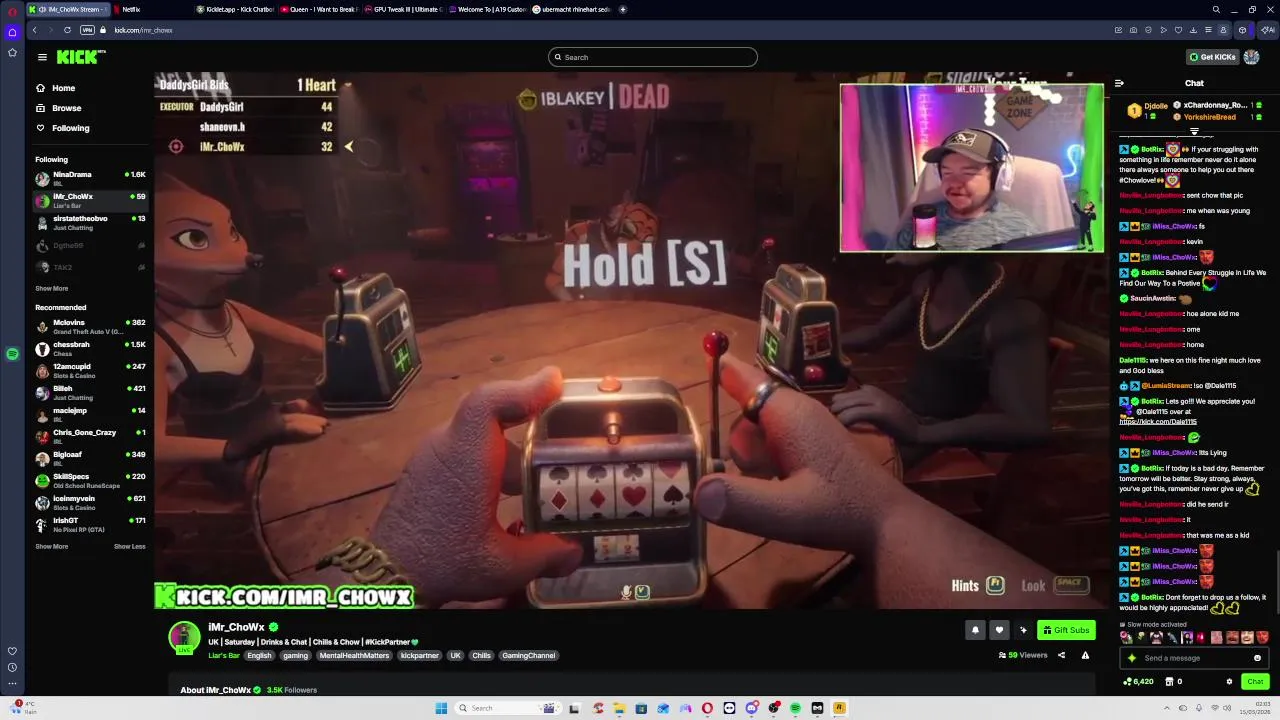
Task: Show hidden system tray icons
Action: (x=1167, y=708)
